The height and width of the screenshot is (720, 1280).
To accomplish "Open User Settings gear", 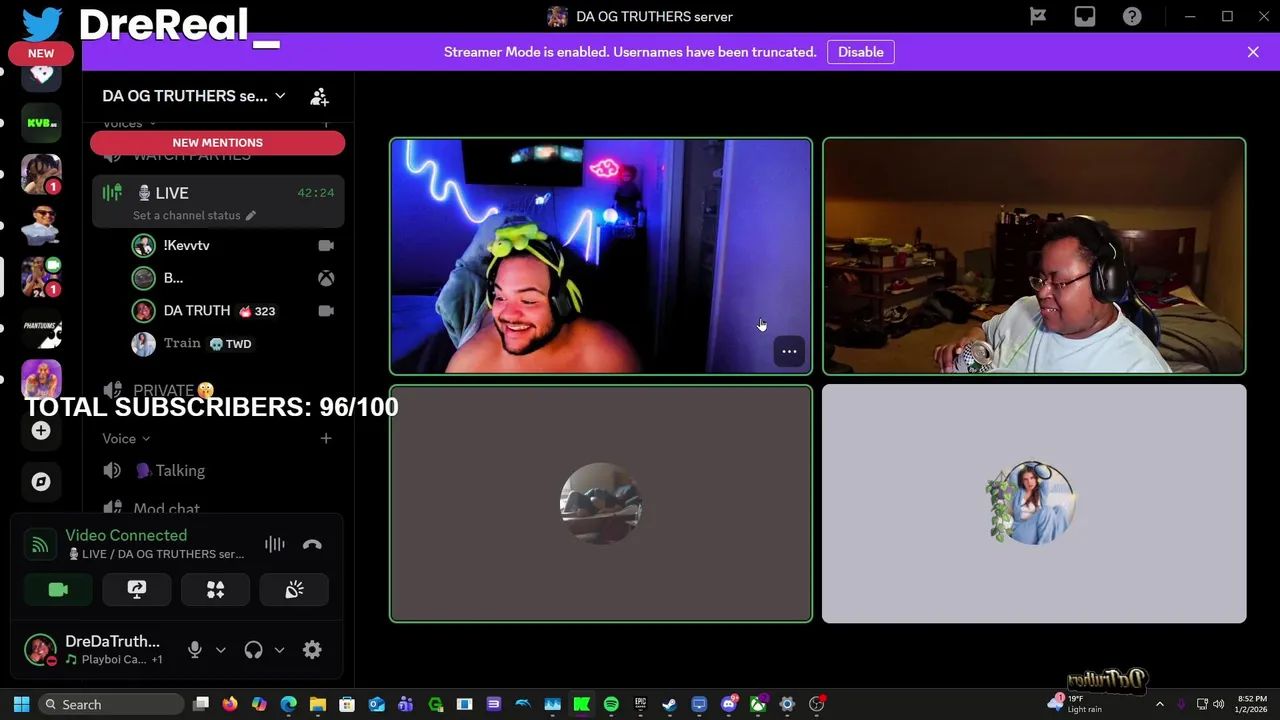I will pyautogui.click(x=312, y=650).
